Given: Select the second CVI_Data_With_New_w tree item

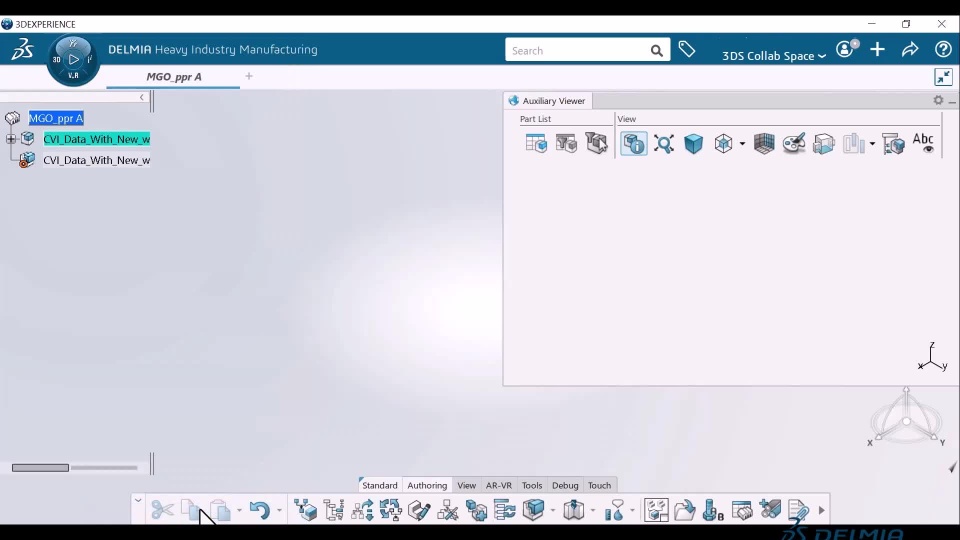Looking at the screenshot, I should 96,160.
